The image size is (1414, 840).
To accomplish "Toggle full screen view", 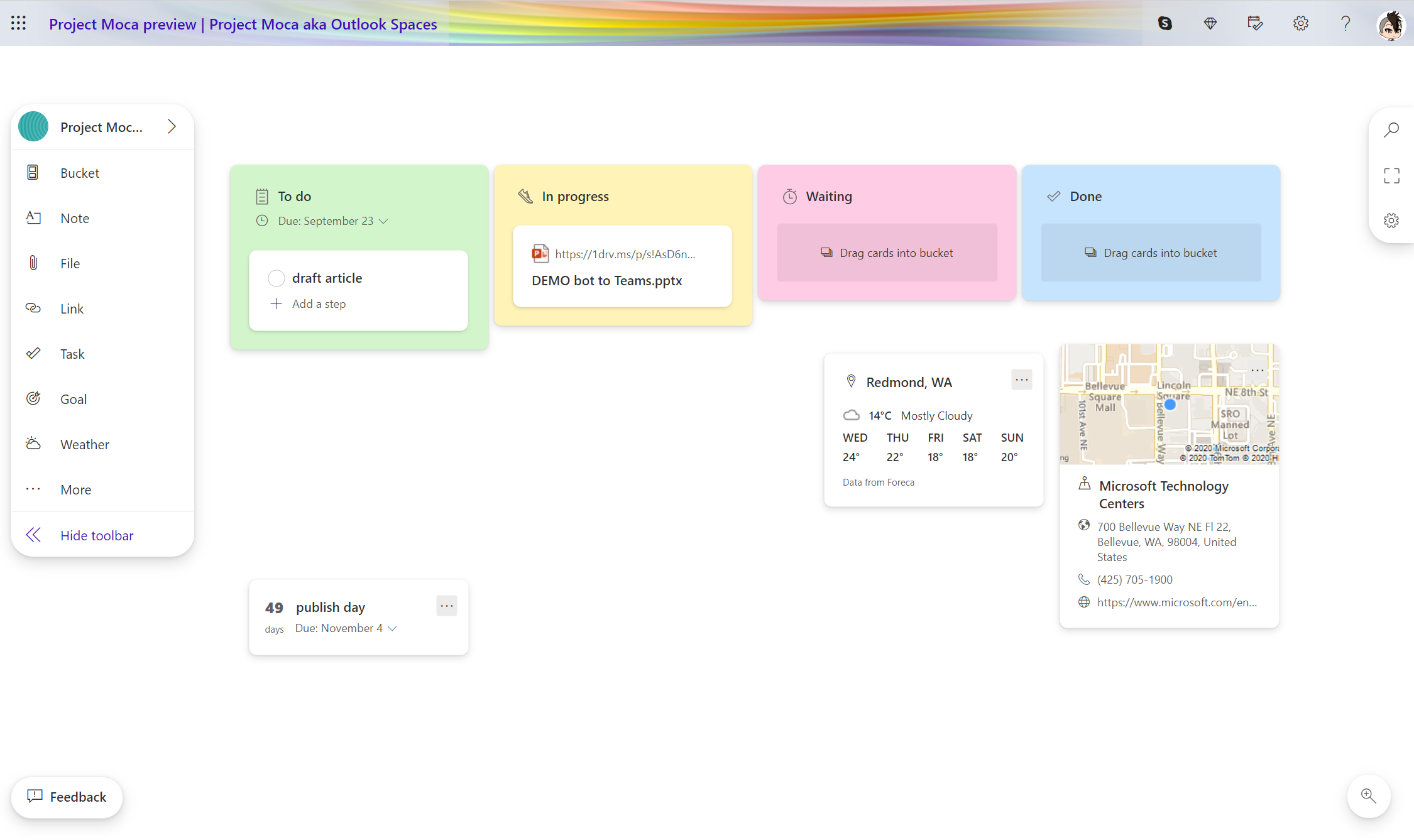I will click(1391, 175).
